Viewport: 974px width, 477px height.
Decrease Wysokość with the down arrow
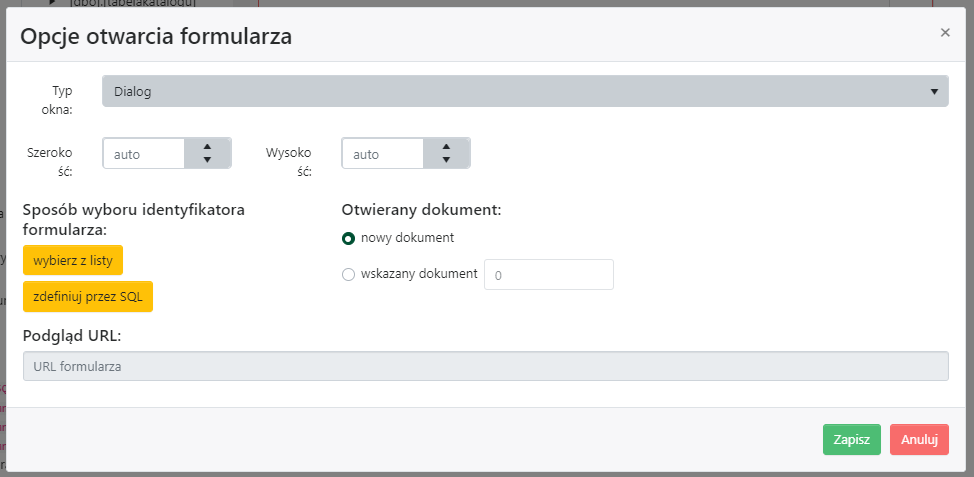point(446,160)
